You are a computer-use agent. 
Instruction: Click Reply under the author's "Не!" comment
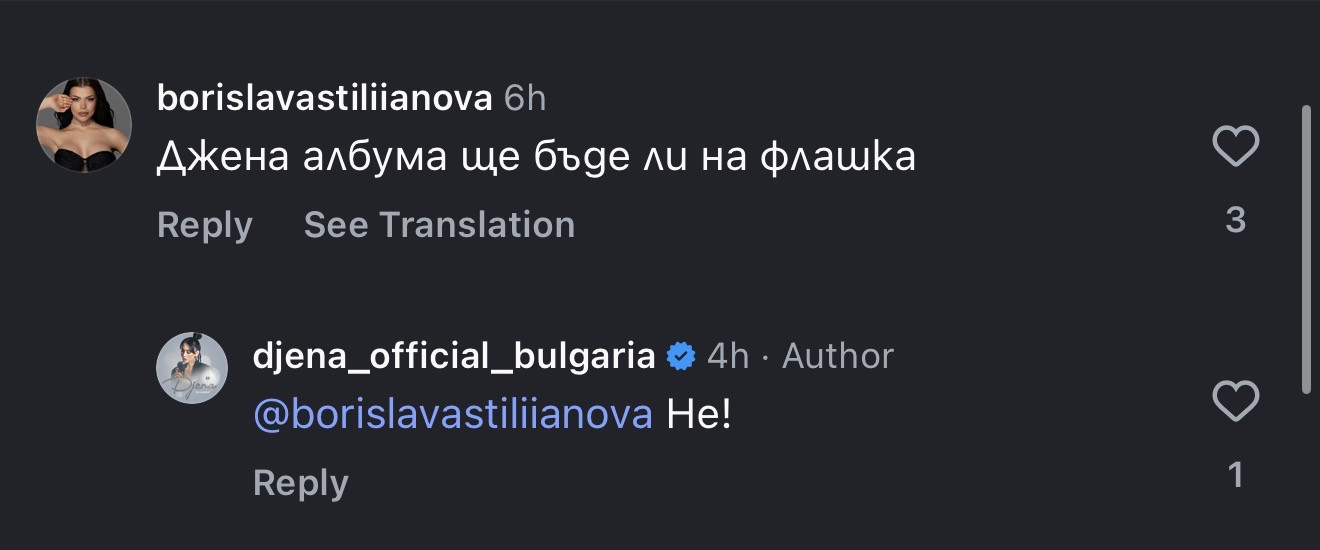click(x=300, y=483)
